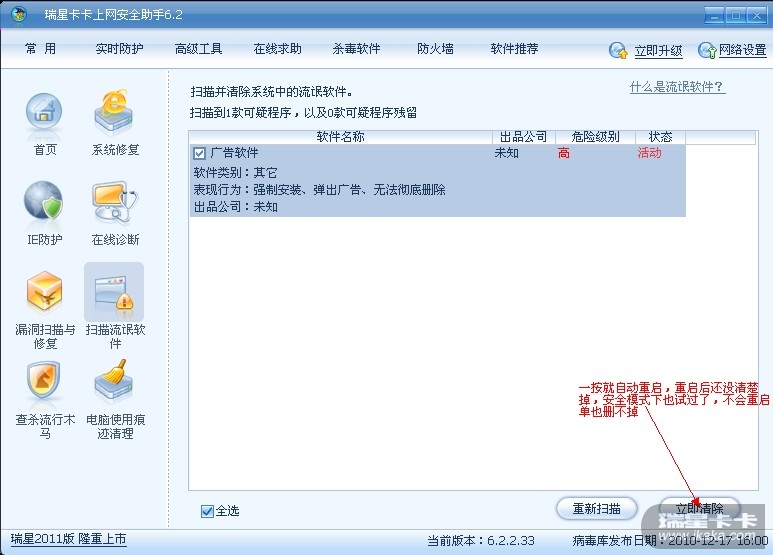This screenshot has width=773, height=555.
Task: Click the red 活动 status cell
Action: (649, 153)
